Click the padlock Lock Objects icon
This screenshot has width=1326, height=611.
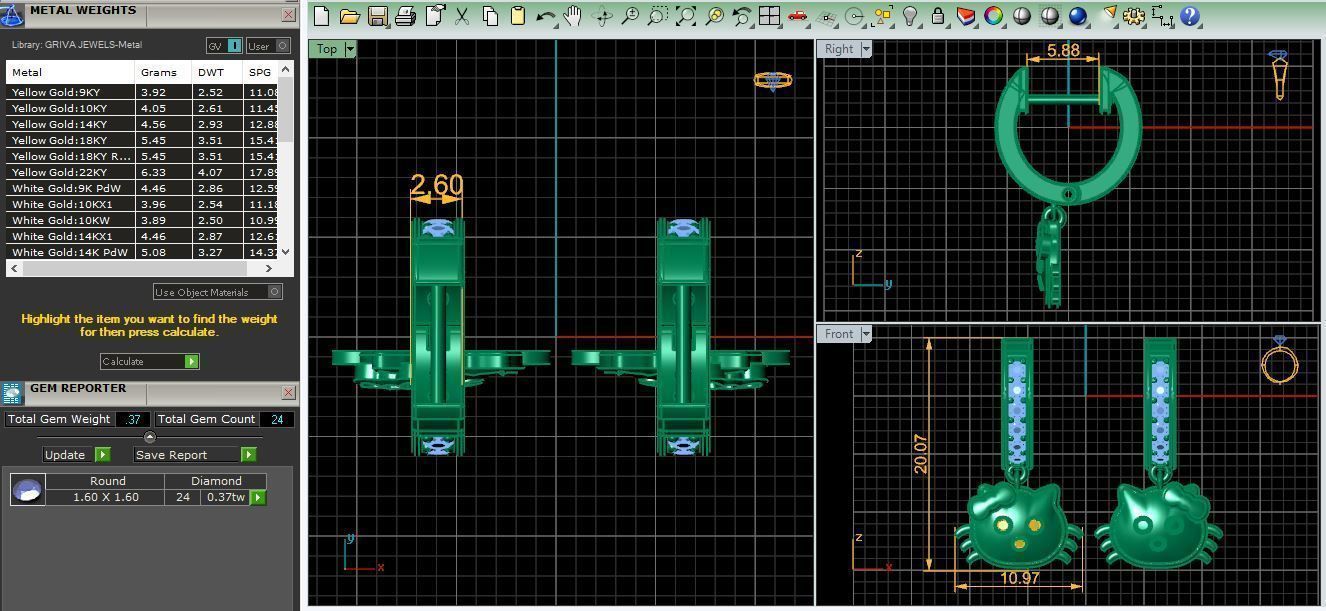coord(938,16)
